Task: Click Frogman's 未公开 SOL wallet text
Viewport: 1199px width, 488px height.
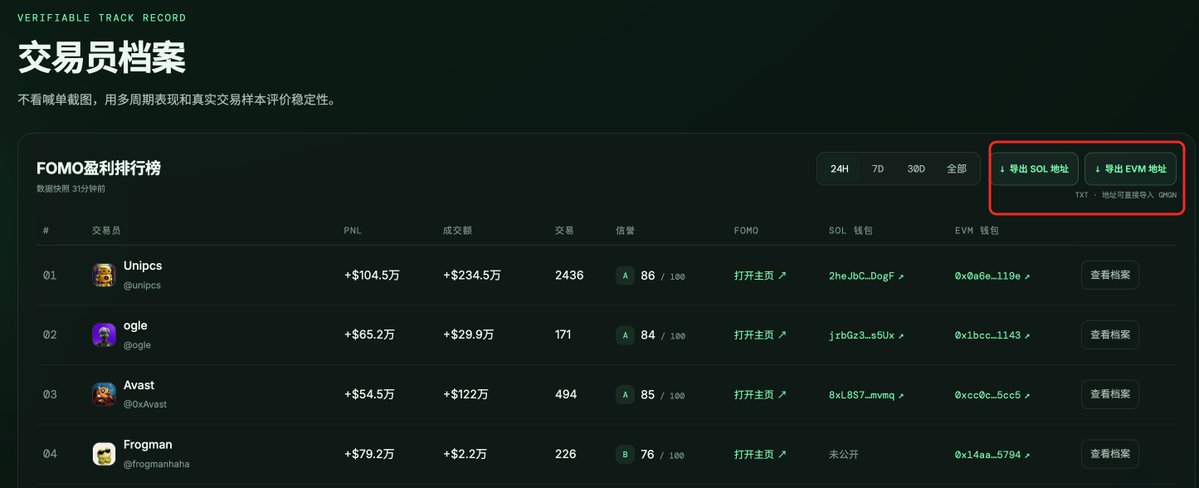Action: click(844, 454)
